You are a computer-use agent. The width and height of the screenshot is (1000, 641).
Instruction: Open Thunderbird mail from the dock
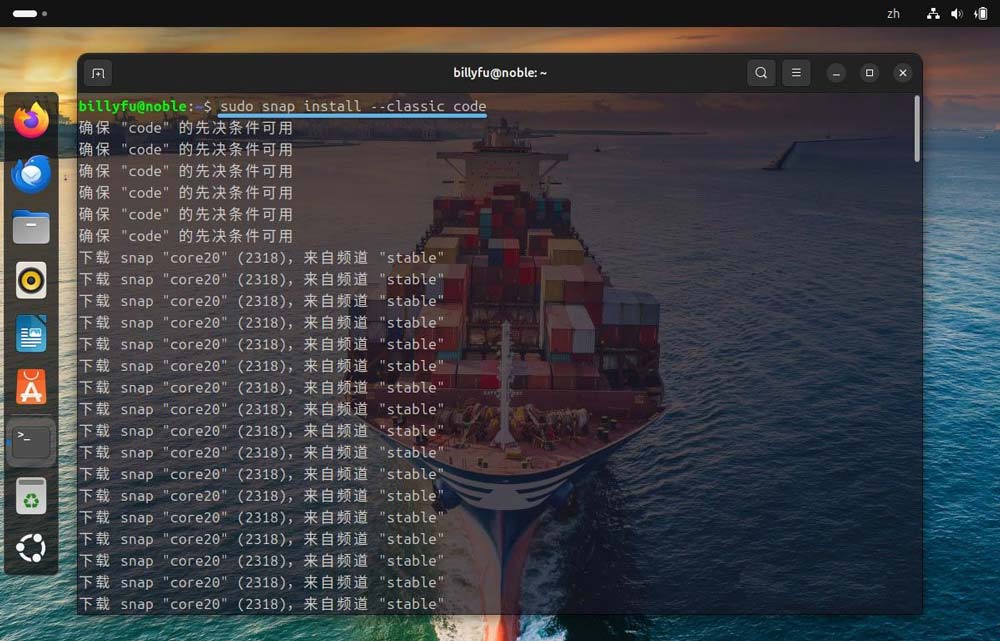(31, 173)
